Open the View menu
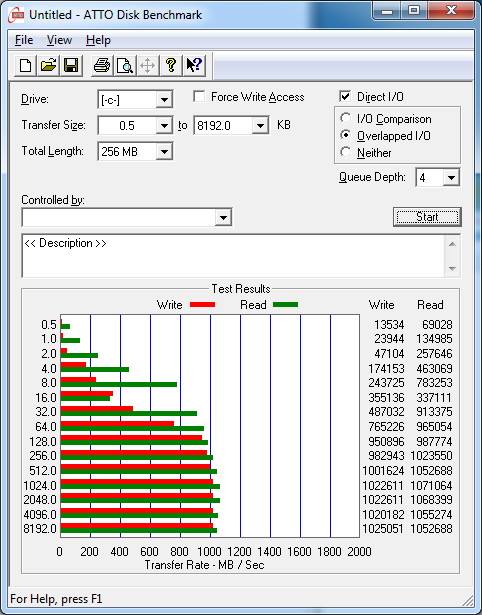The width and height of the screenshot is (482, 615). point(59,40)
